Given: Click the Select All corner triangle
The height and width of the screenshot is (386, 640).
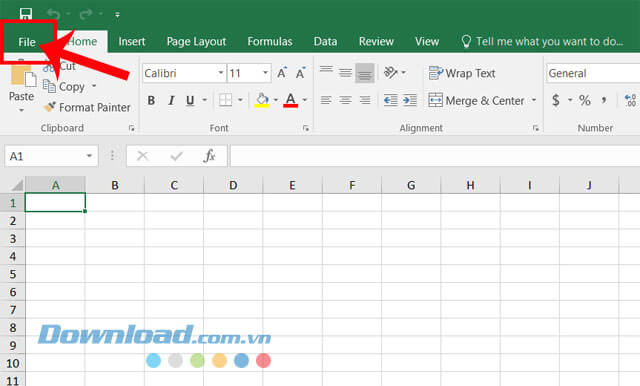Looking at the screenshot, I should pyautogui.click(x=16, y=185).
